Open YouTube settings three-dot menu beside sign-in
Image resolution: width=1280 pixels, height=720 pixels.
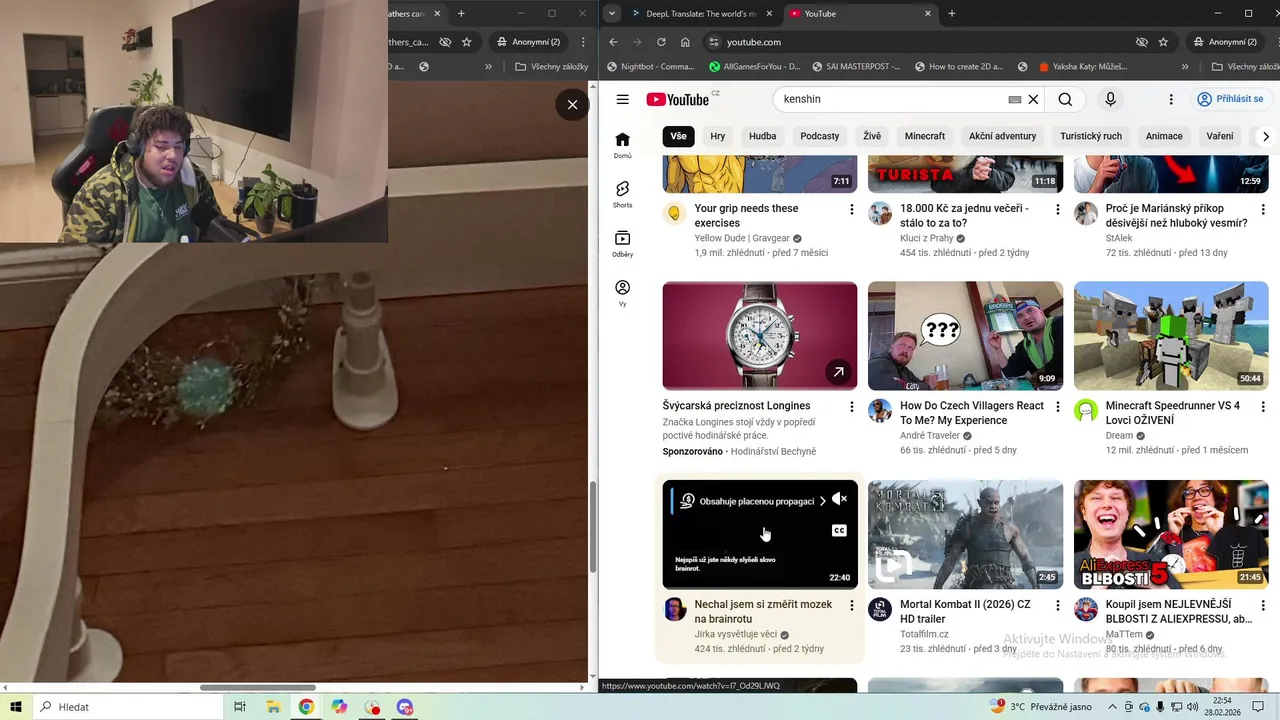pos(1171,99)
